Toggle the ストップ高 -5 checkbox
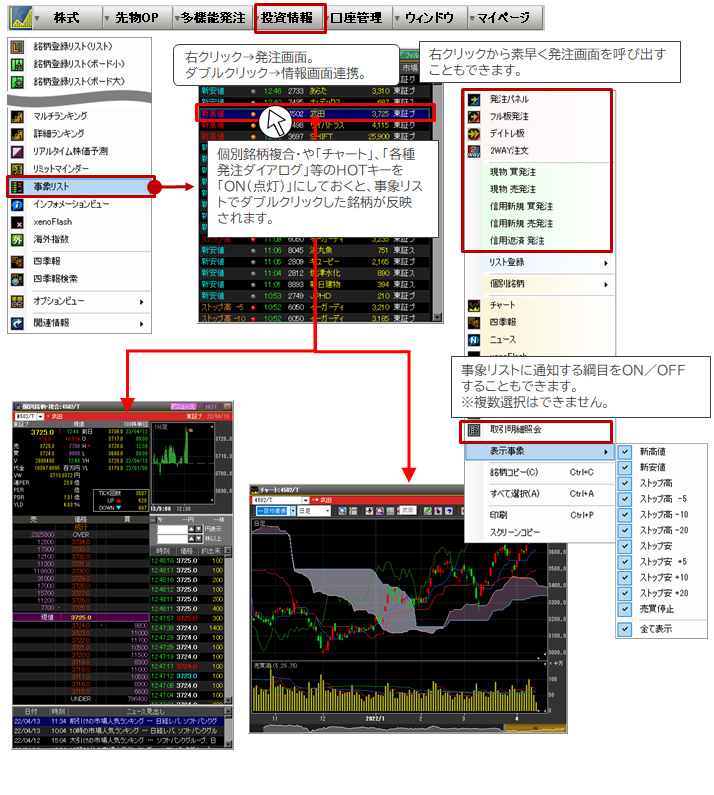This screenshot has width=714, height=795. point(625,499)
